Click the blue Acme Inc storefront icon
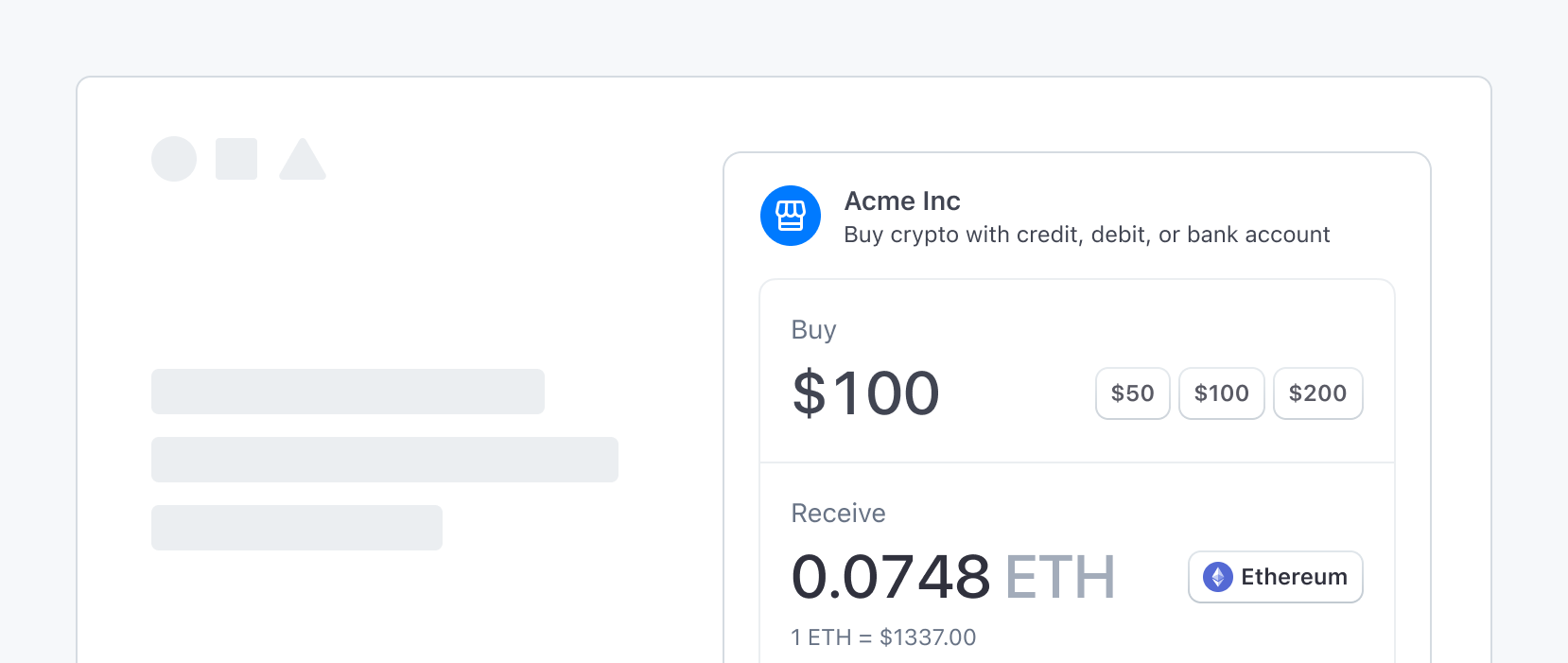Image resolution: width=1568 pixels, height=663 pixels. pyautogui.click(x=791, y=216)
